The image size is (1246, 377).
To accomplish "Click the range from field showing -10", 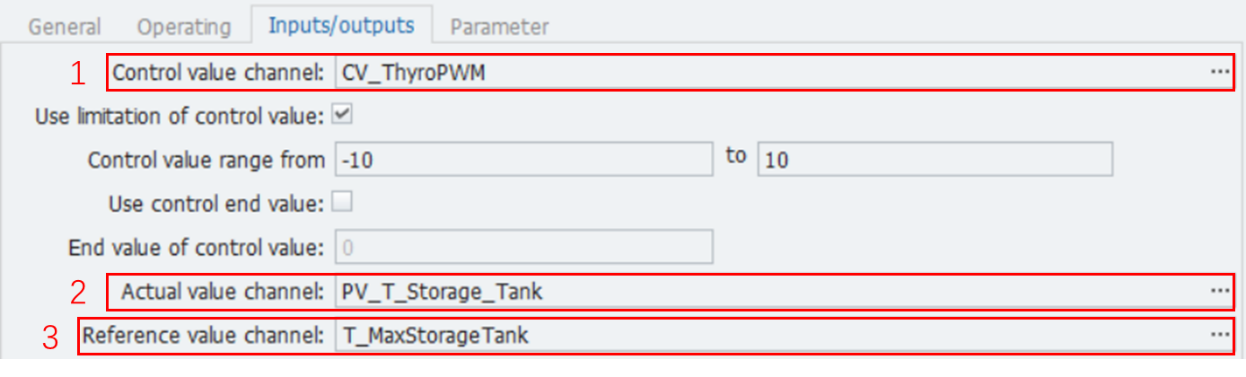I will (523, 160).
